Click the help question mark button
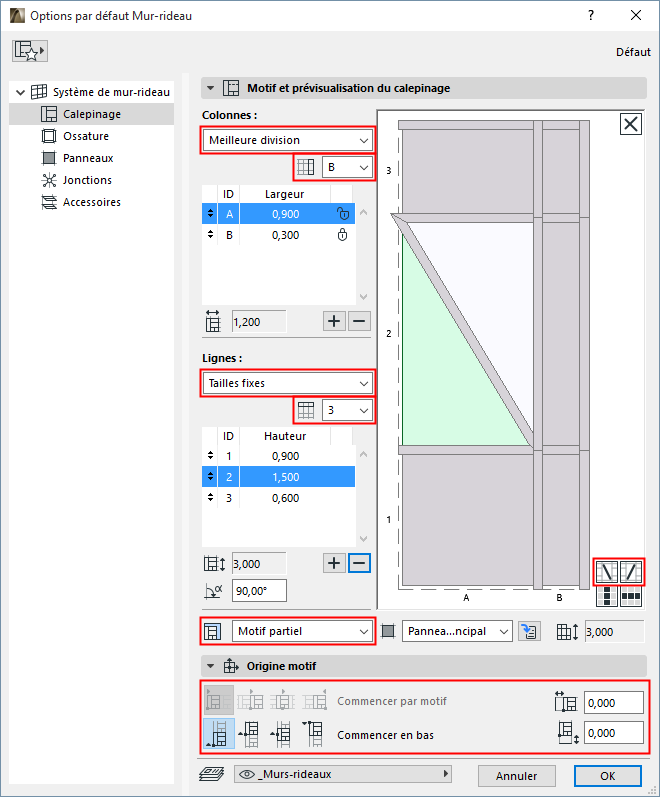Viewport: 660px width, 797px height. [591, 15]
